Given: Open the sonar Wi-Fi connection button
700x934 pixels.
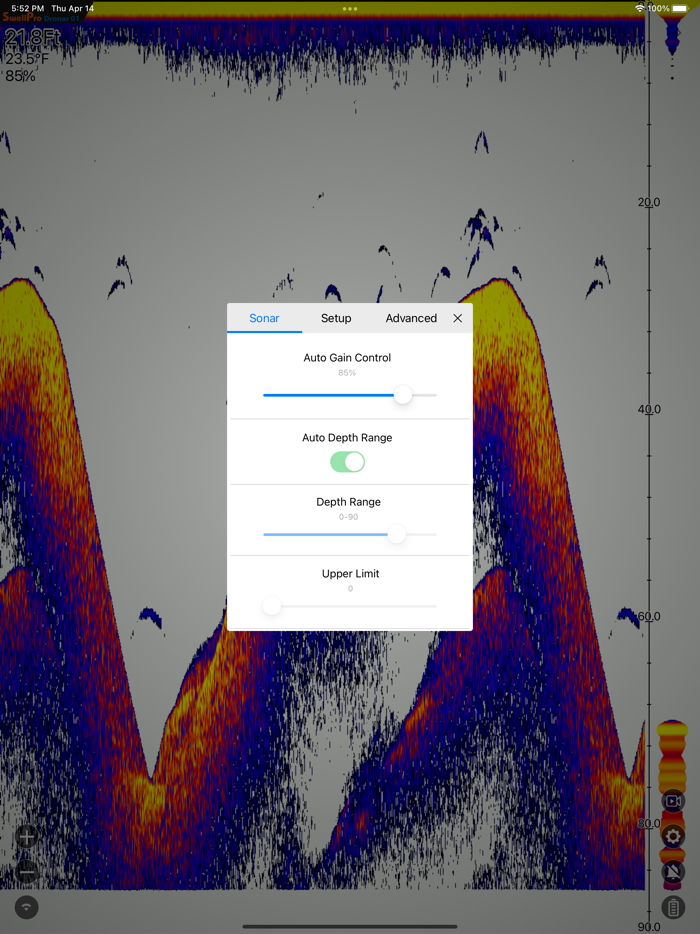Looking at the screenshot, I should 26,907.
